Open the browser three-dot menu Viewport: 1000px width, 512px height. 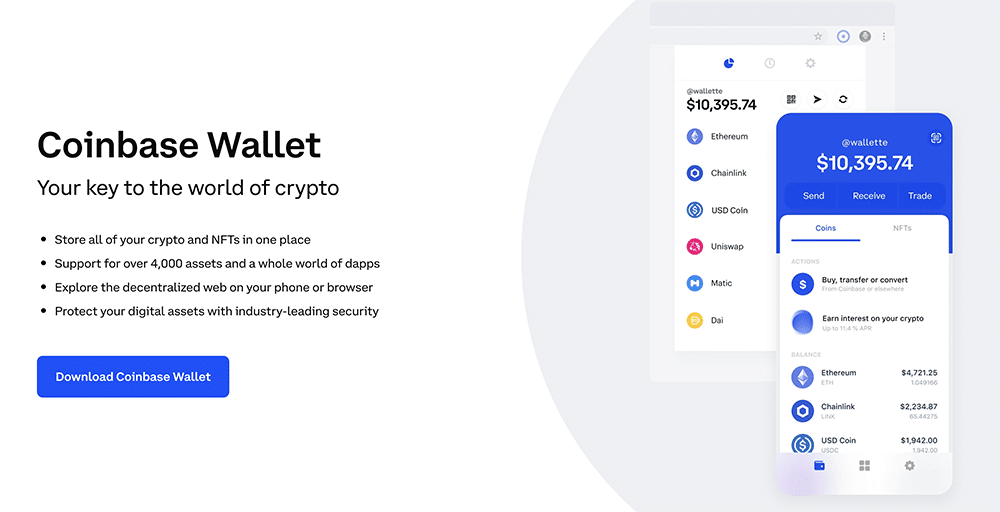pyautogui.click(x=883, y=36)
